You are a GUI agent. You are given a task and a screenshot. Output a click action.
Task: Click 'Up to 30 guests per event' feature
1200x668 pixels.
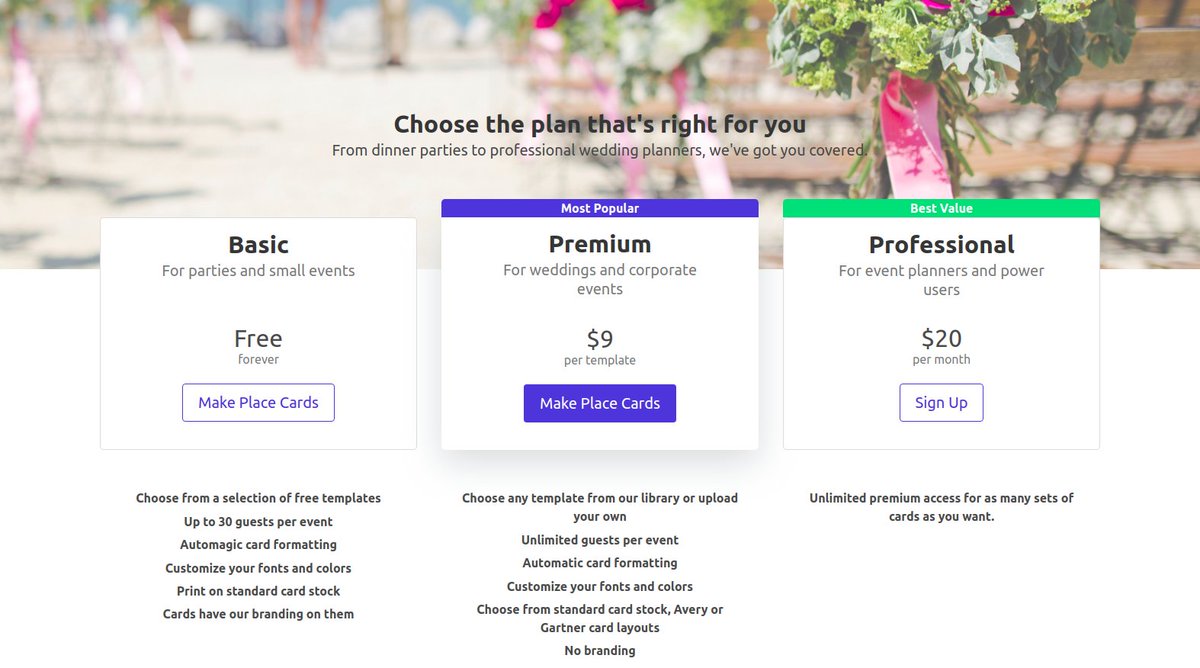click(x=258, y=522)
